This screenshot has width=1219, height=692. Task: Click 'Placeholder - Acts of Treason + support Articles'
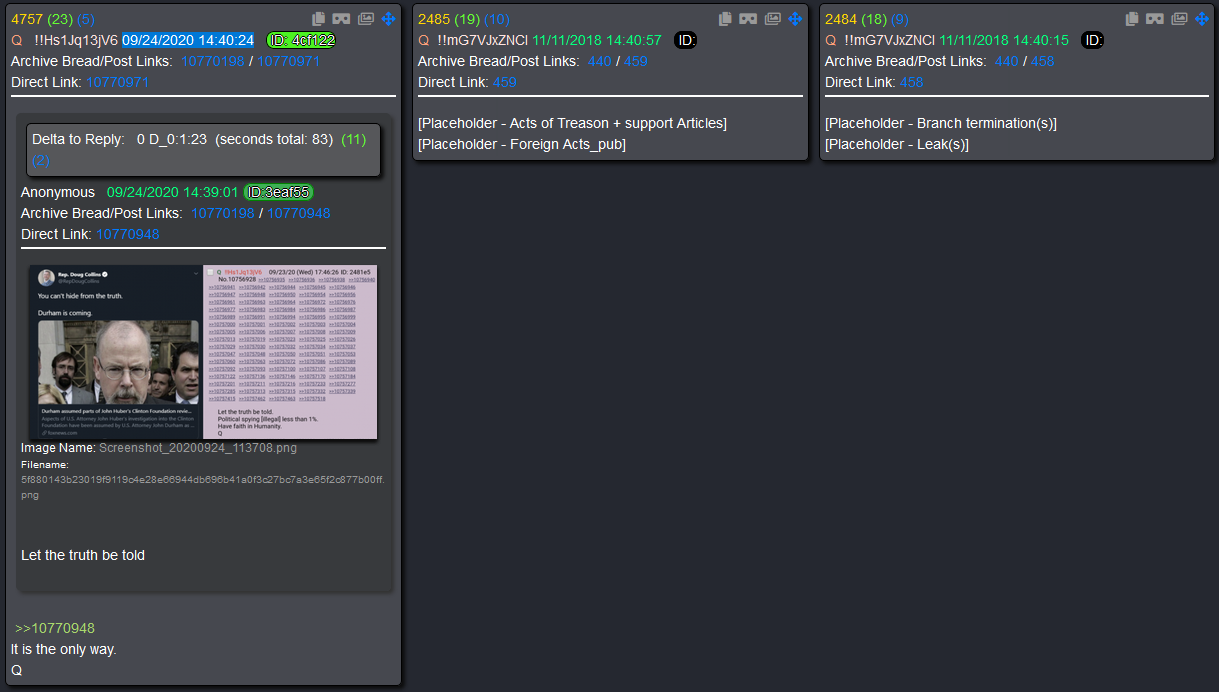point(572,123)
